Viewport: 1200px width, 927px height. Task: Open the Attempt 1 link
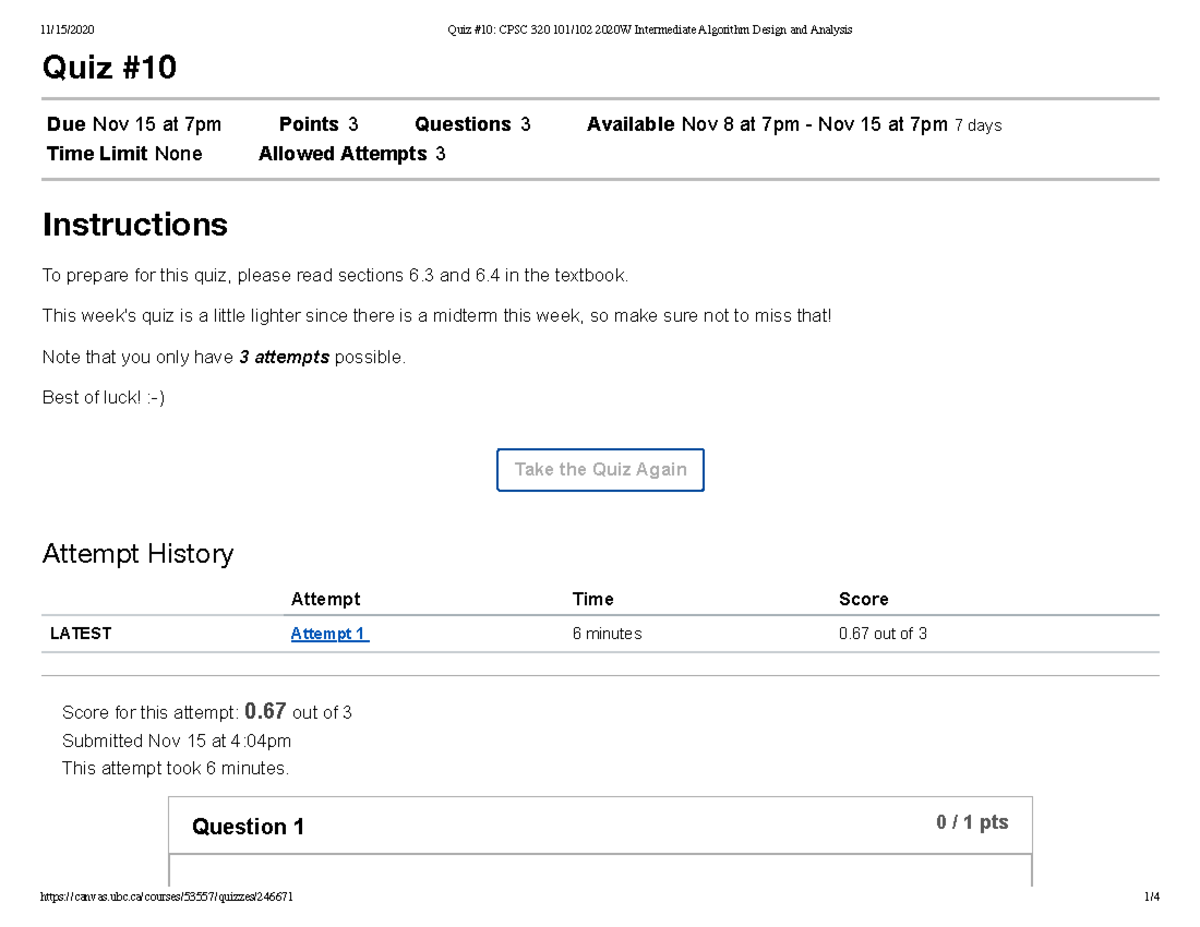[329, 634]
